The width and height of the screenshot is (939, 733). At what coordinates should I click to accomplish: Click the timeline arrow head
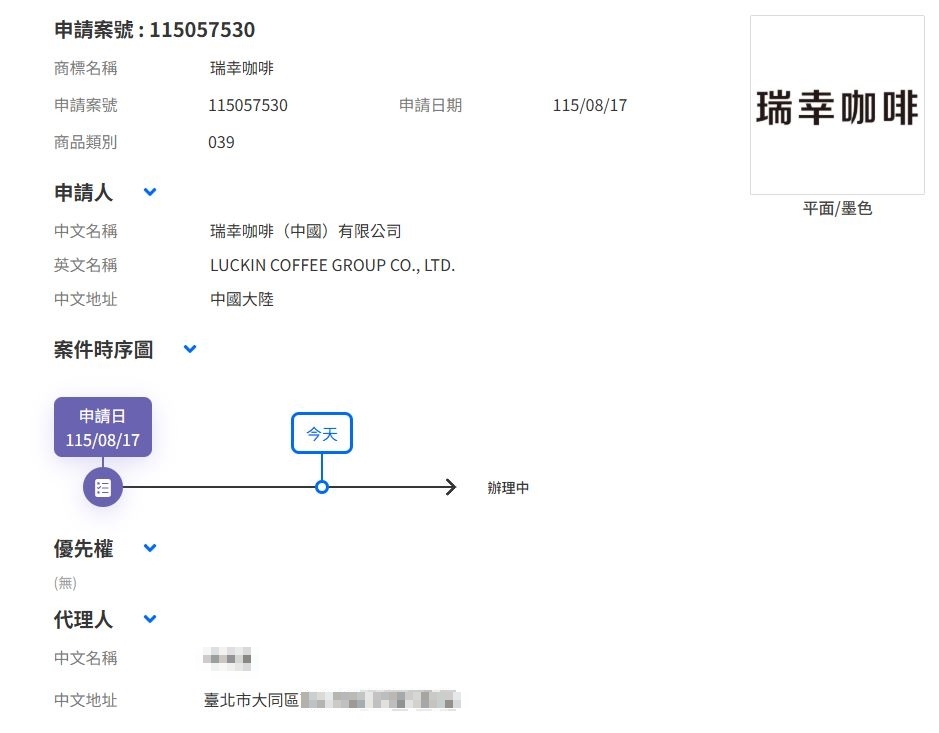pyautogui.click(x=451, y=487)
